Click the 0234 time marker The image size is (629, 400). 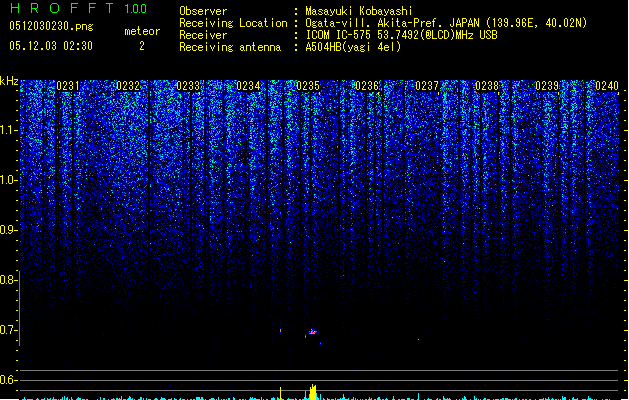pos(248,86)
